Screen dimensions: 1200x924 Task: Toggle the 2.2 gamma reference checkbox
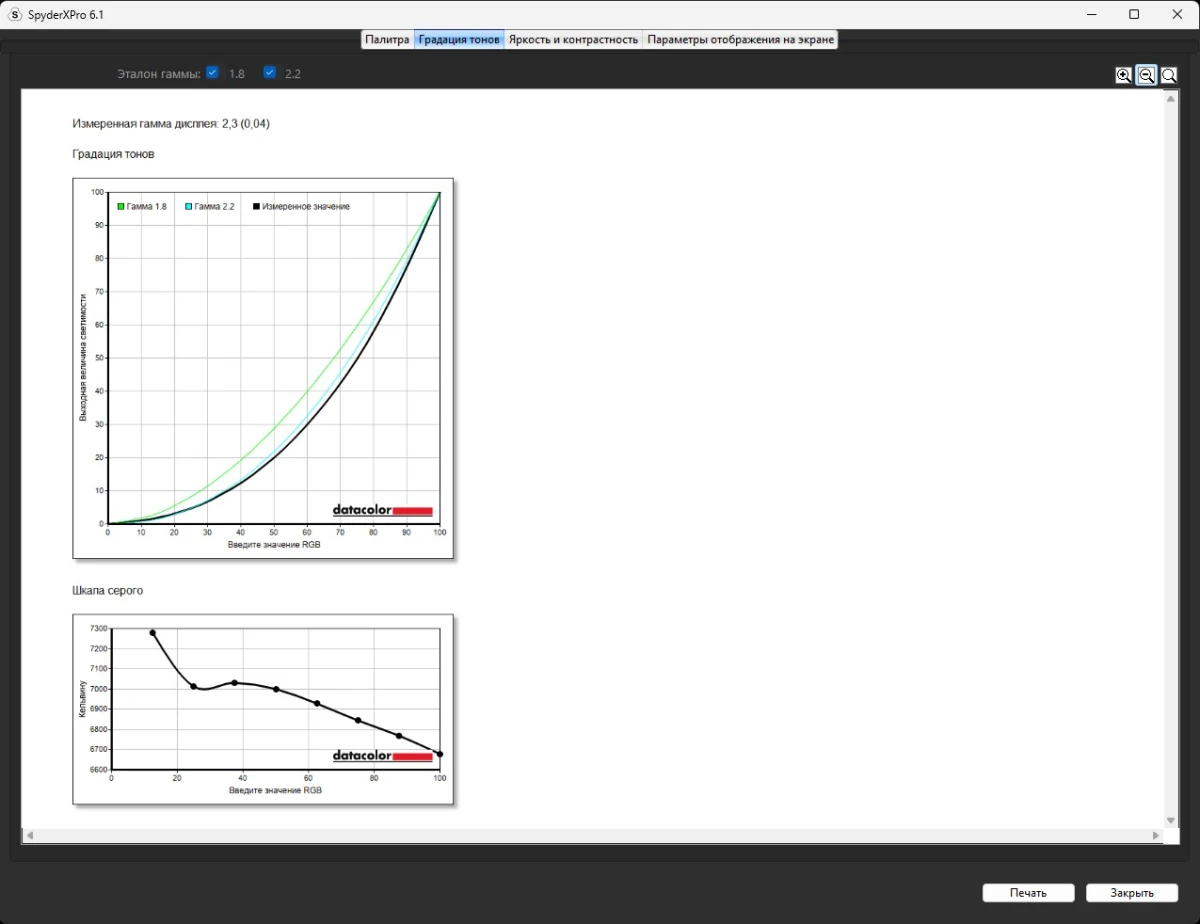click(269, 72)
